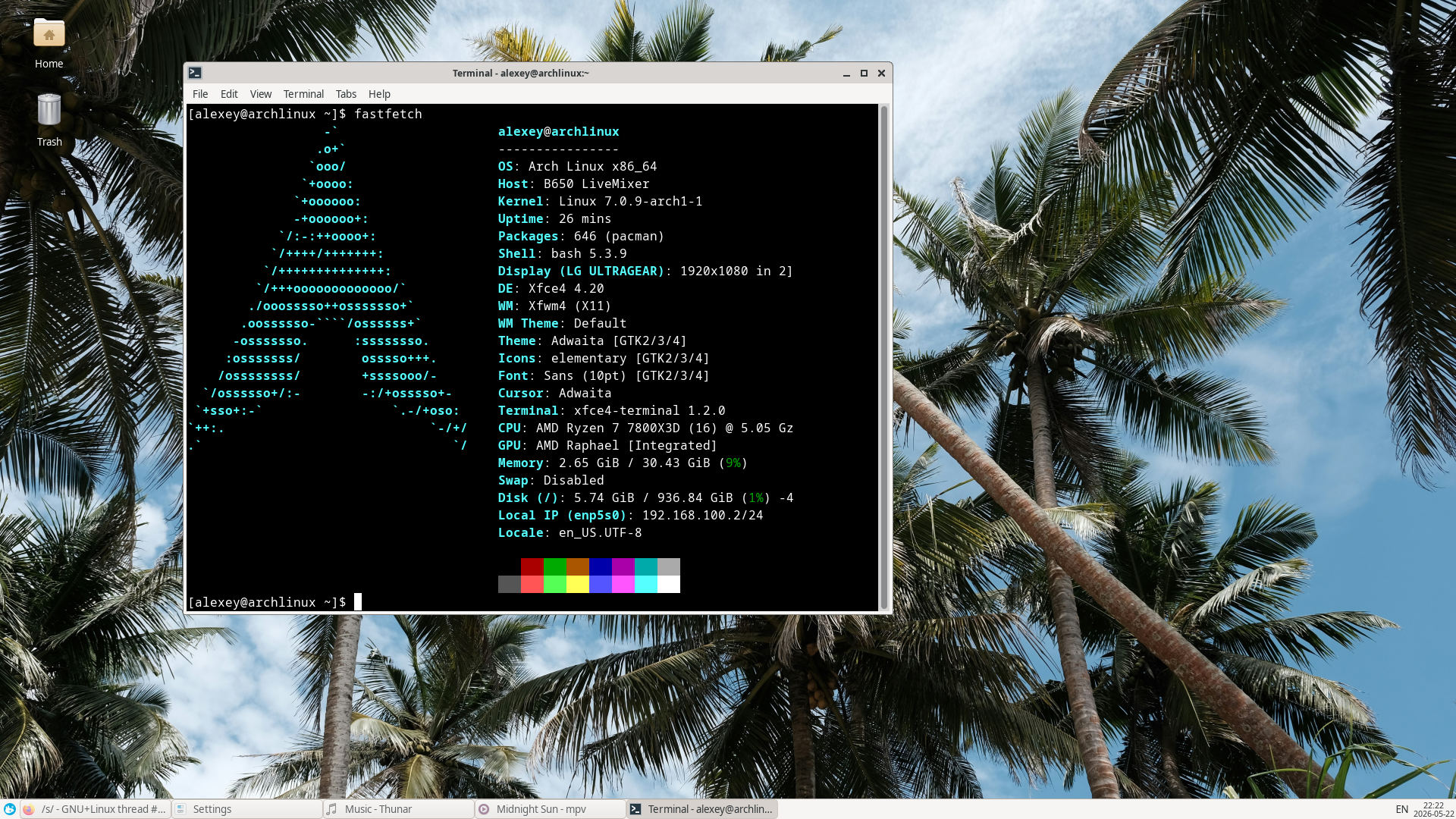Click the EN keyboard layout indicator
The height and width of the screenshot is (819, 1456).
point(1402,809)
